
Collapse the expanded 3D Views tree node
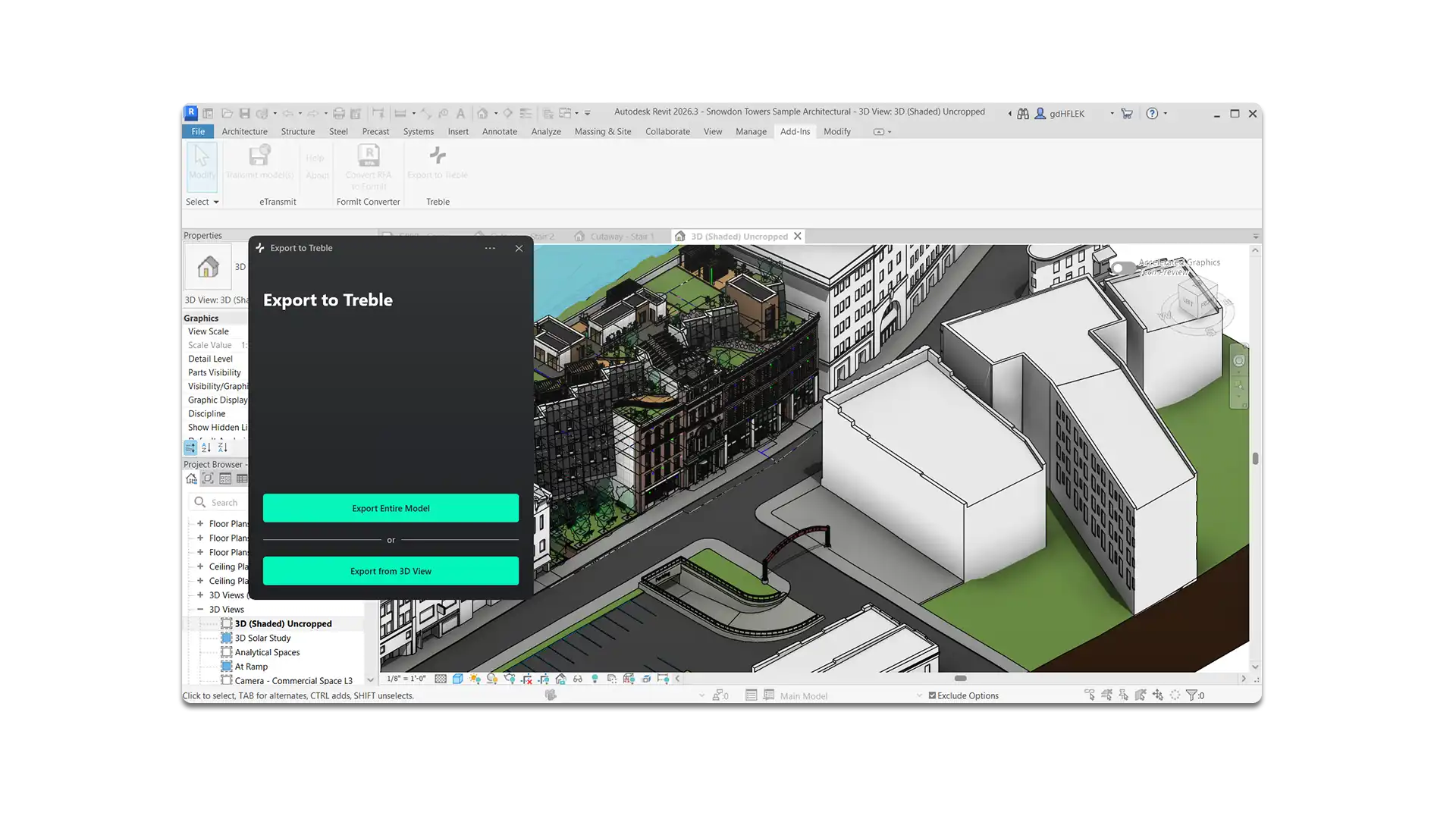pyautogui.click(x=200, y=610)
